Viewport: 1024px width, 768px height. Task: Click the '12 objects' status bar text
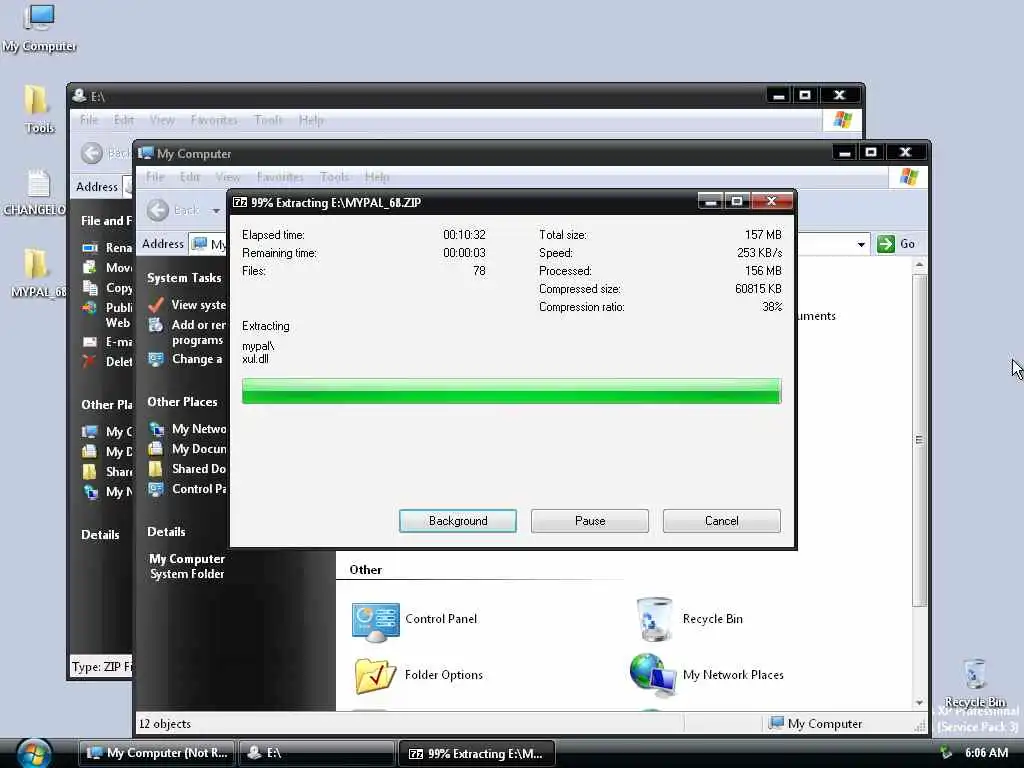tap(165, 724)
